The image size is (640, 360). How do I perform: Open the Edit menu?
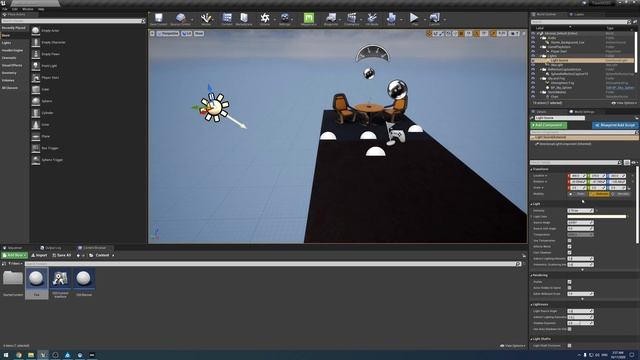pos(15,9)
